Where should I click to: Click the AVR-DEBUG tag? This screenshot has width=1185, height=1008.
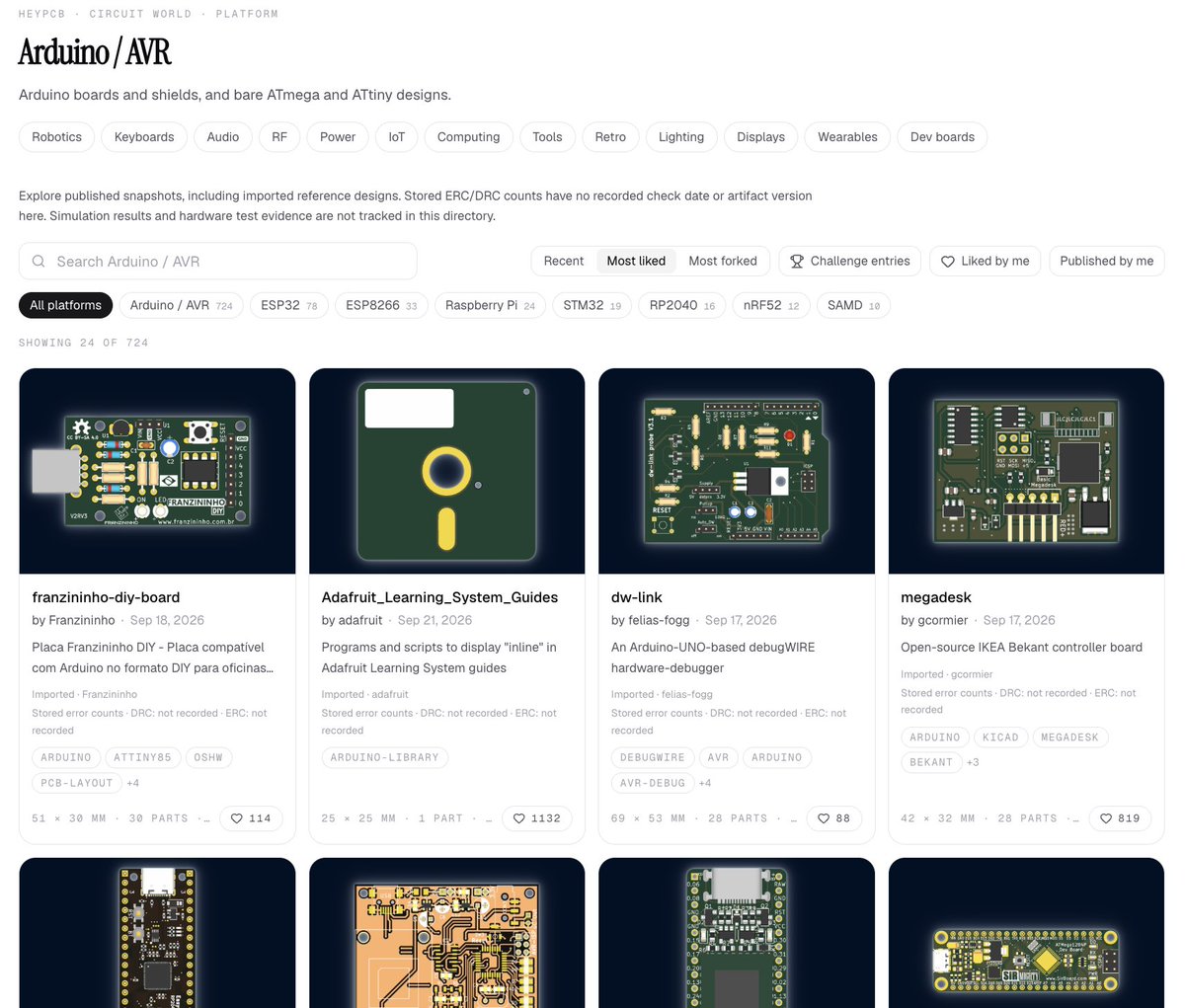pos(653,784)
